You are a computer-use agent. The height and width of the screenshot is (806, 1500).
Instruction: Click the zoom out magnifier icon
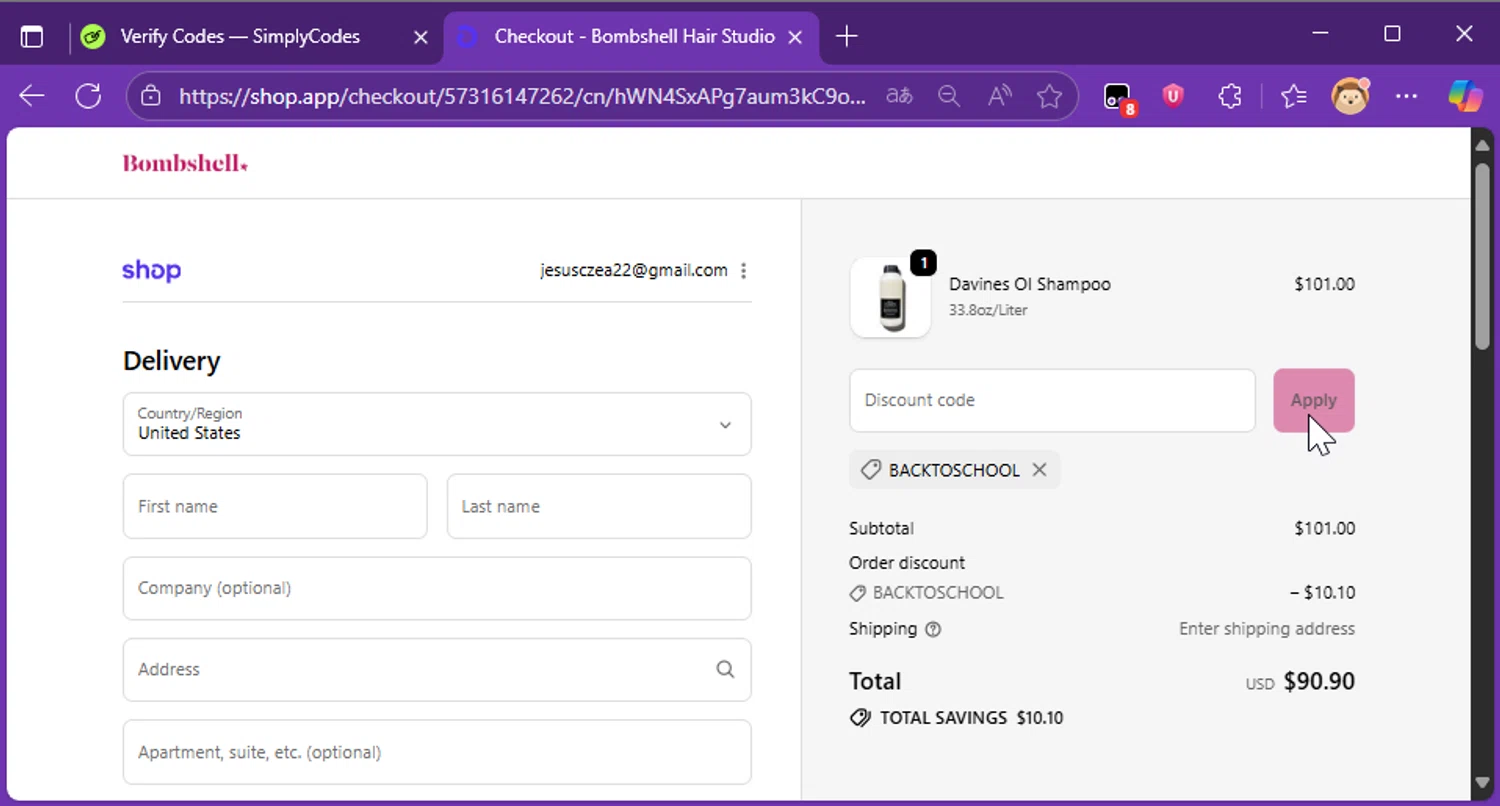[949, 96]
